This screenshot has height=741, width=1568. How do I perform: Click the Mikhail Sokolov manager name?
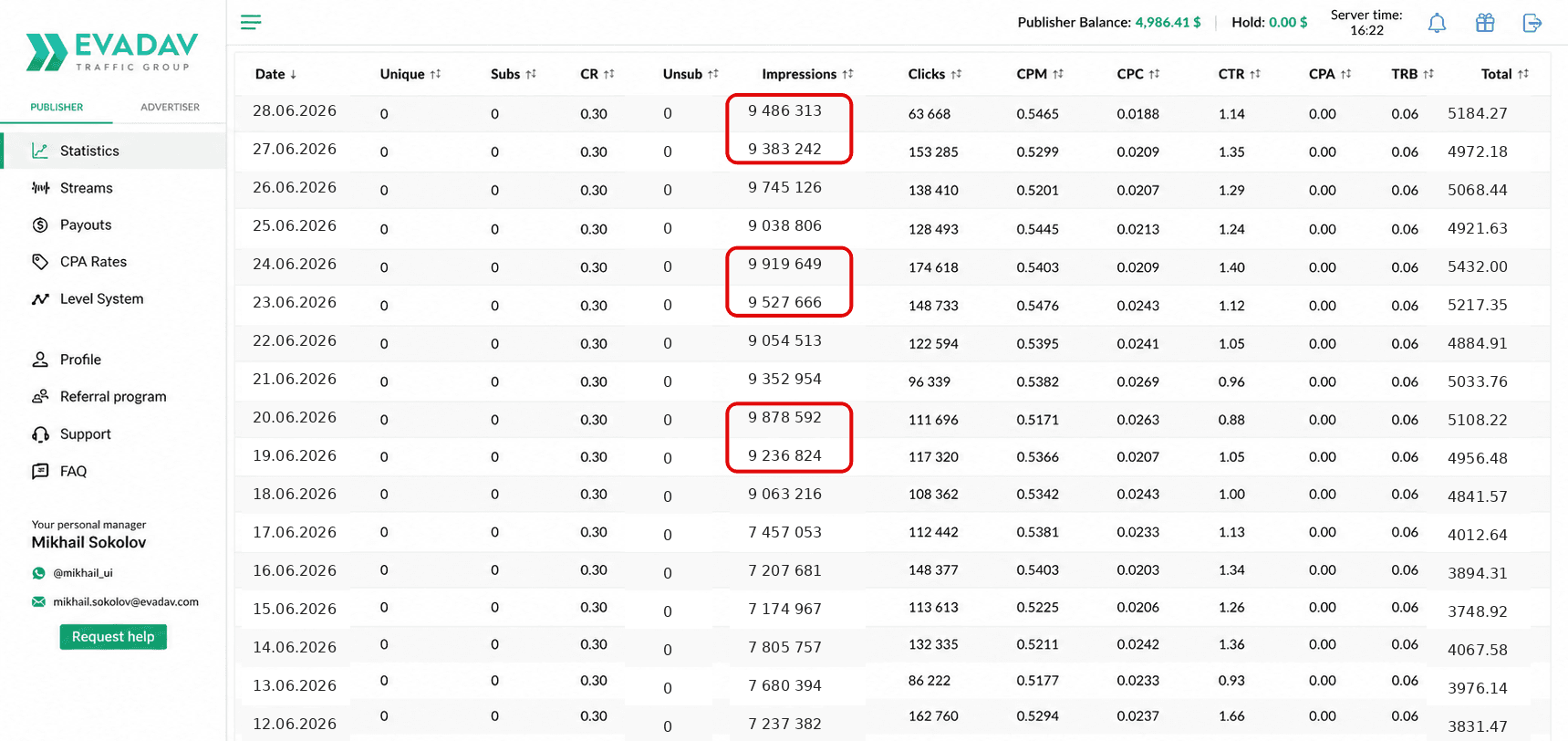pos(88,542)
